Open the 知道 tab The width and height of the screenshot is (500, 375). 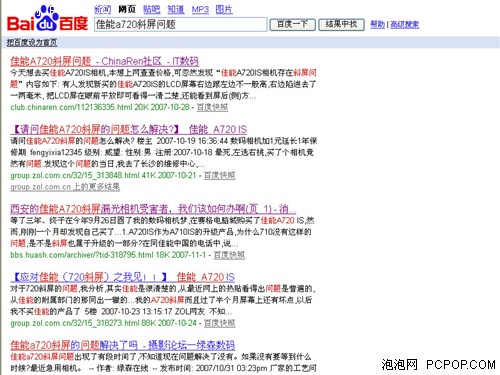click(176, 9)
